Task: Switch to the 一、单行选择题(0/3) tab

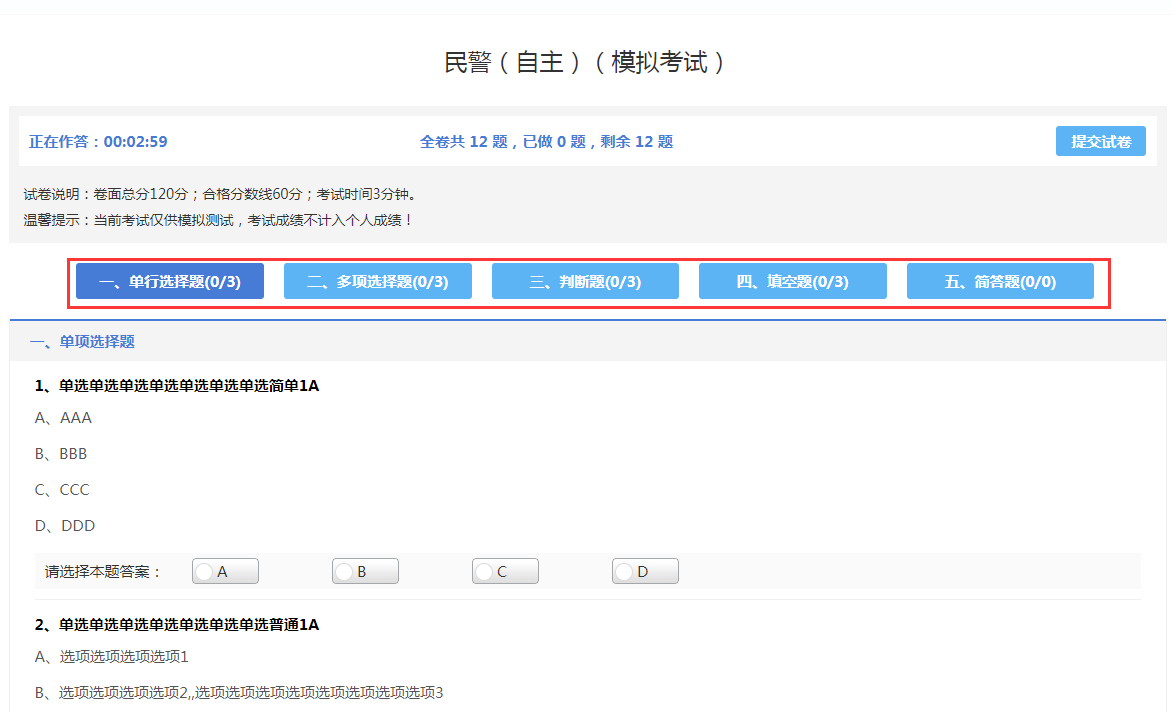Action: click(x=170, y=282)
